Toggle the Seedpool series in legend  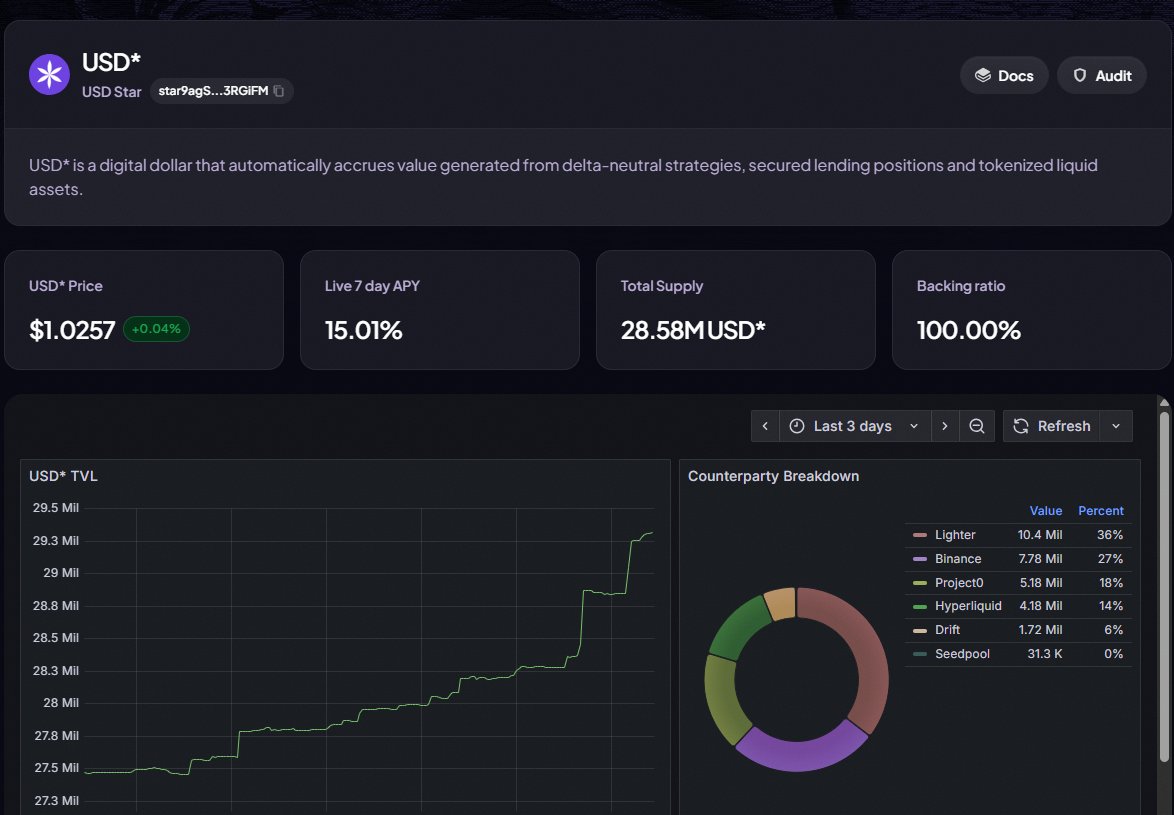coord(962,653)
